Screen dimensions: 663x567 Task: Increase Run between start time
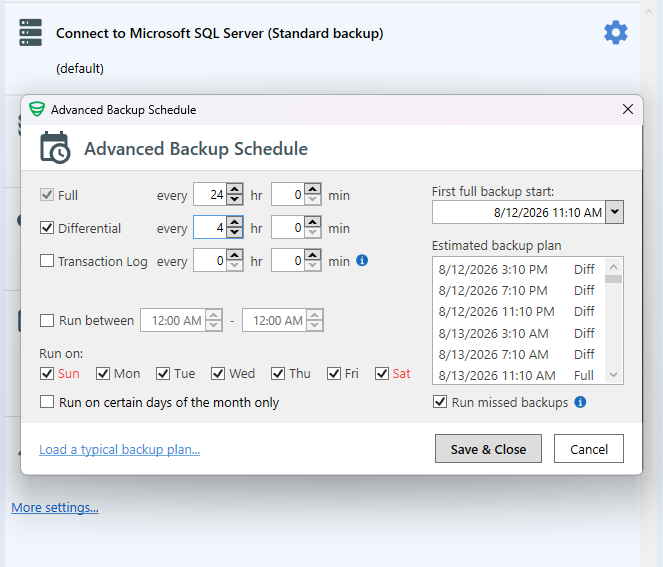214,315
